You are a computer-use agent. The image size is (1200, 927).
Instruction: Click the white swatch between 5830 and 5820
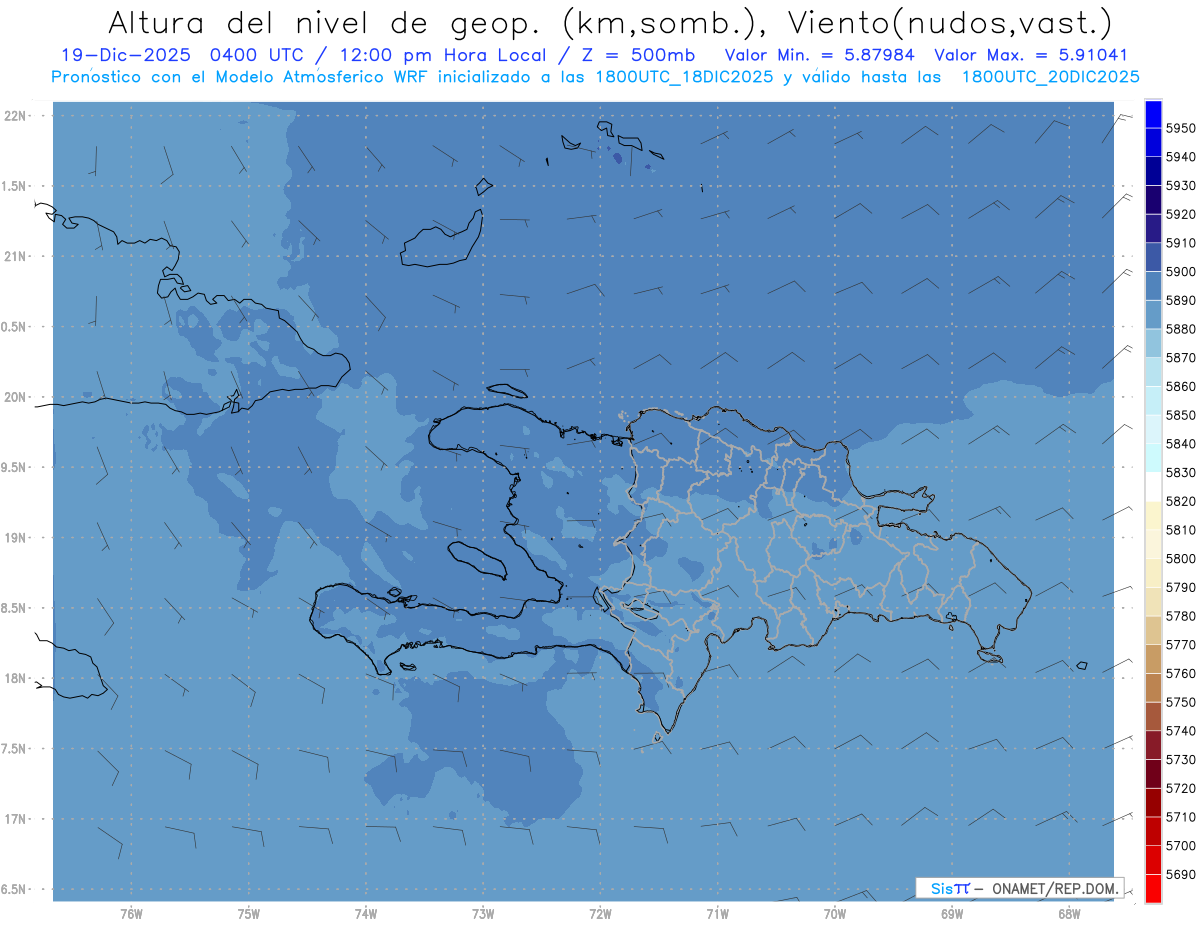point(1153,487)
